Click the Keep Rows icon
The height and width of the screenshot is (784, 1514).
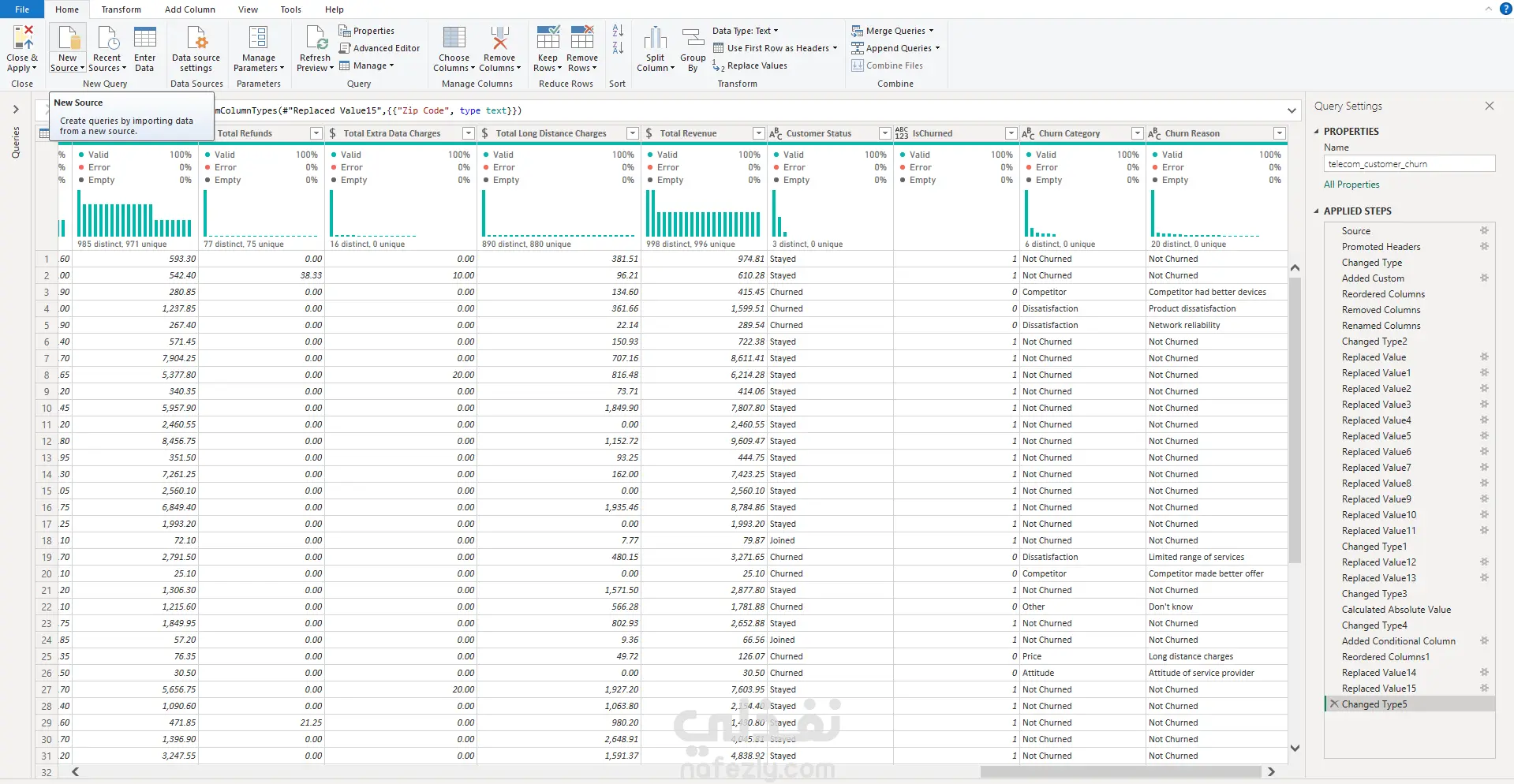pyautogui.click(x=548, y=37)
